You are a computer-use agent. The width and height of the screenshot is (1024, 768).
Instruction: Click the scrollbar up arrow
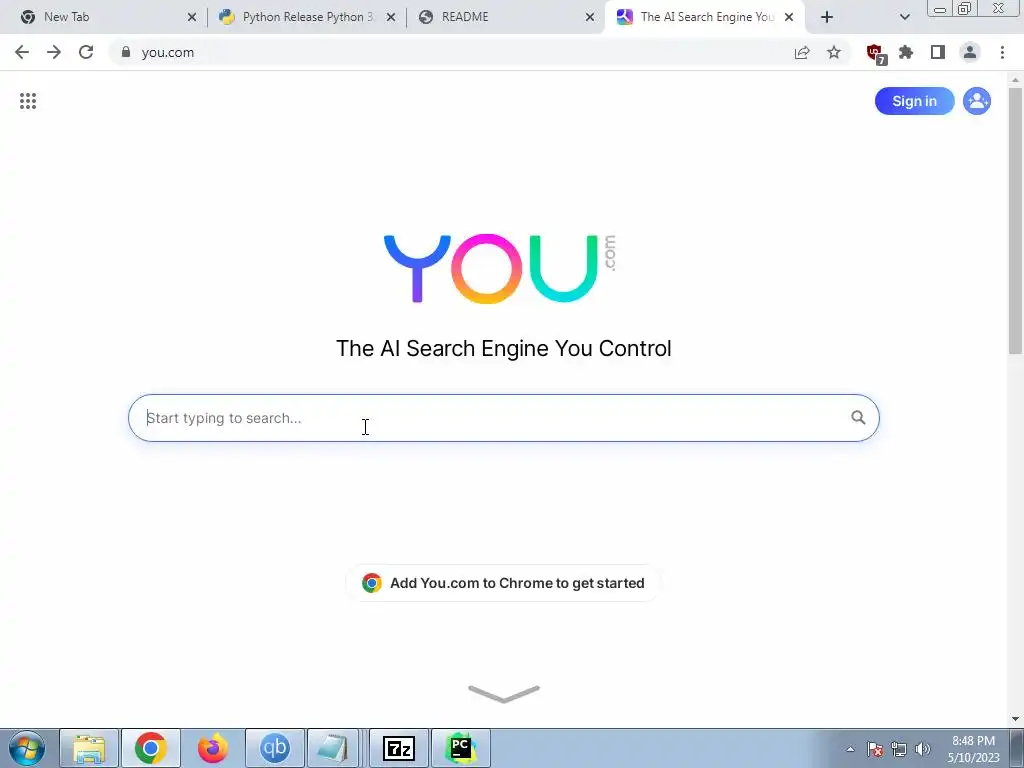tap(1015, 79)
